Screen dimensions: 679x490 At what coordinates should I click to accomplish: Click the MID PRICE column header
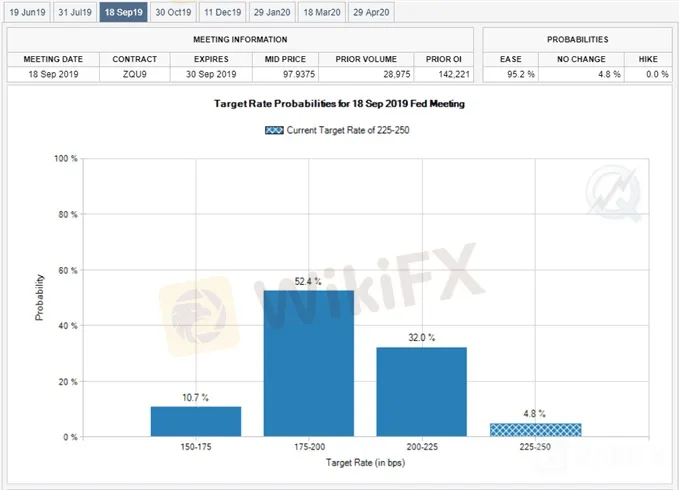click(x=285, y=59)
